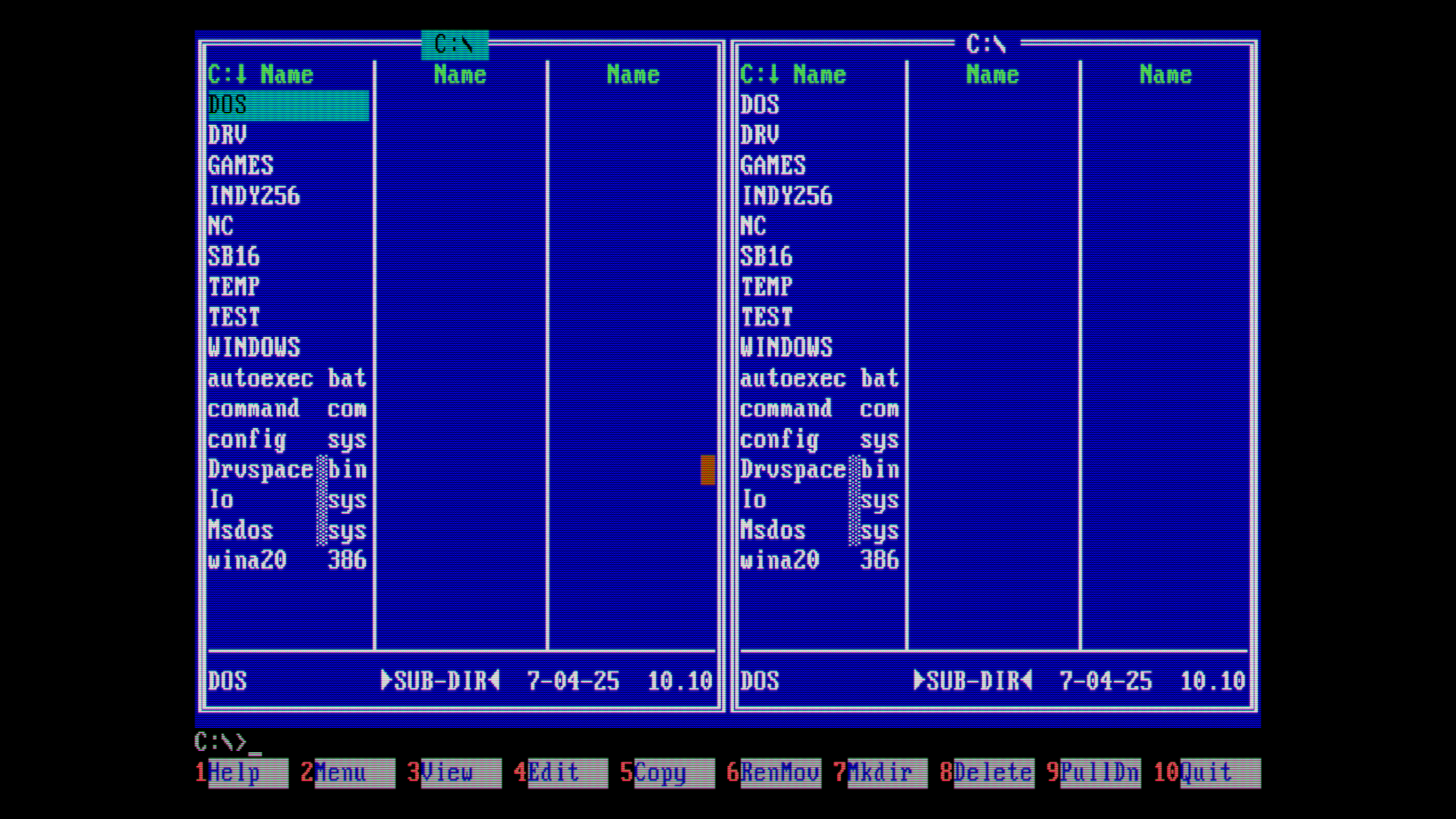Screen dimensions: 1456x819
Task: Open the 9 PullDn menu button
Action: tap(1093, 773)
